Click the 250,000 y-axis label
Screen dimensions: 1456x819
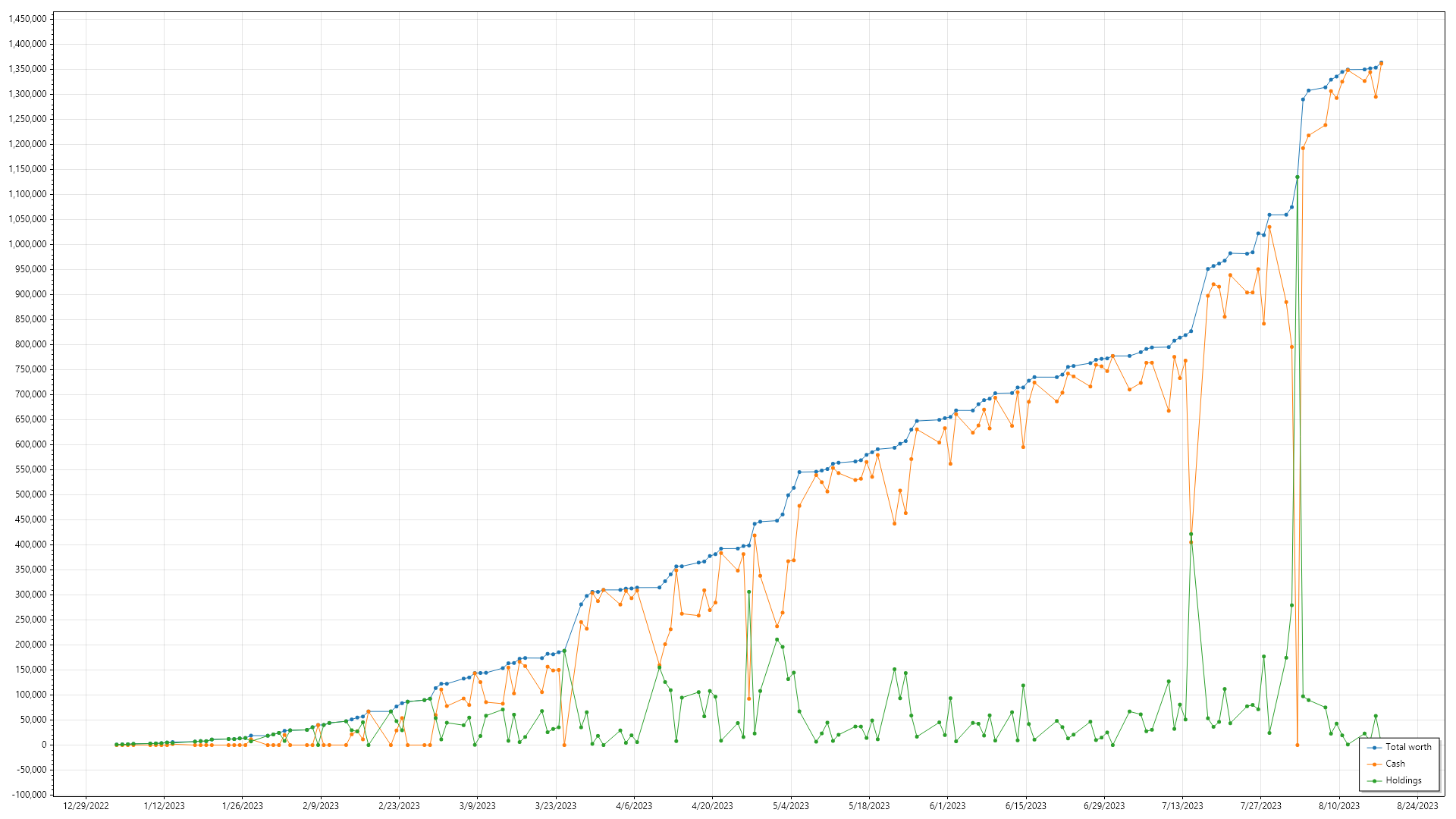tap(31, 620)
